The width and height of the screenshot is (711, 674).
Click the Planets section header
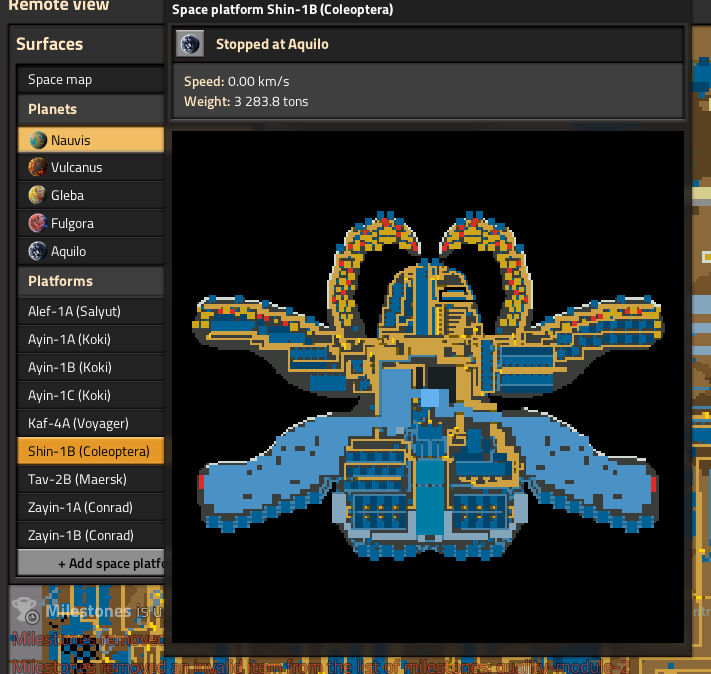[x=91, y=109]
